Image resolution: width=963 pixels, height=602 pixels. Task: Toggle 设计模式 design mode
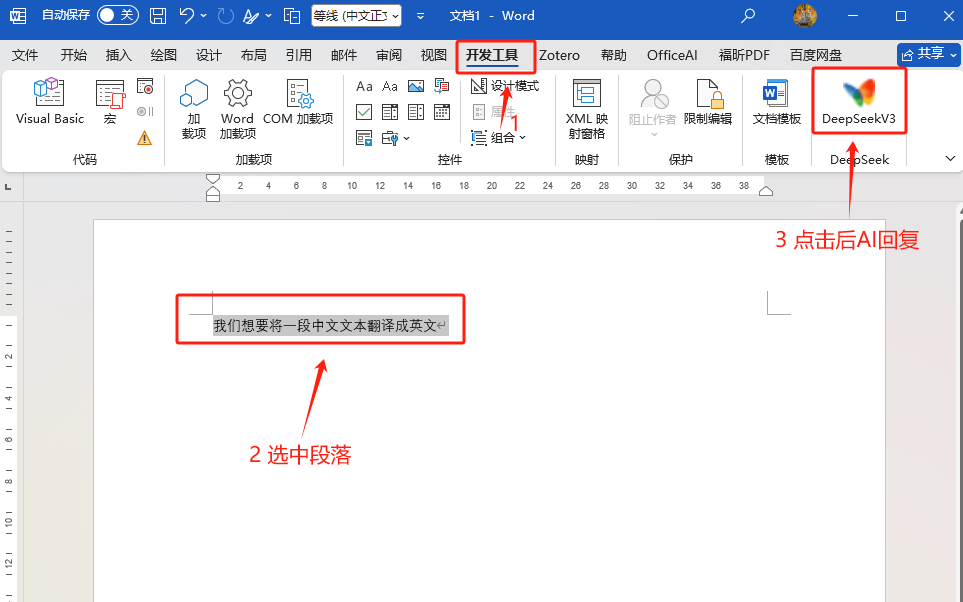[x=505, y=86]
